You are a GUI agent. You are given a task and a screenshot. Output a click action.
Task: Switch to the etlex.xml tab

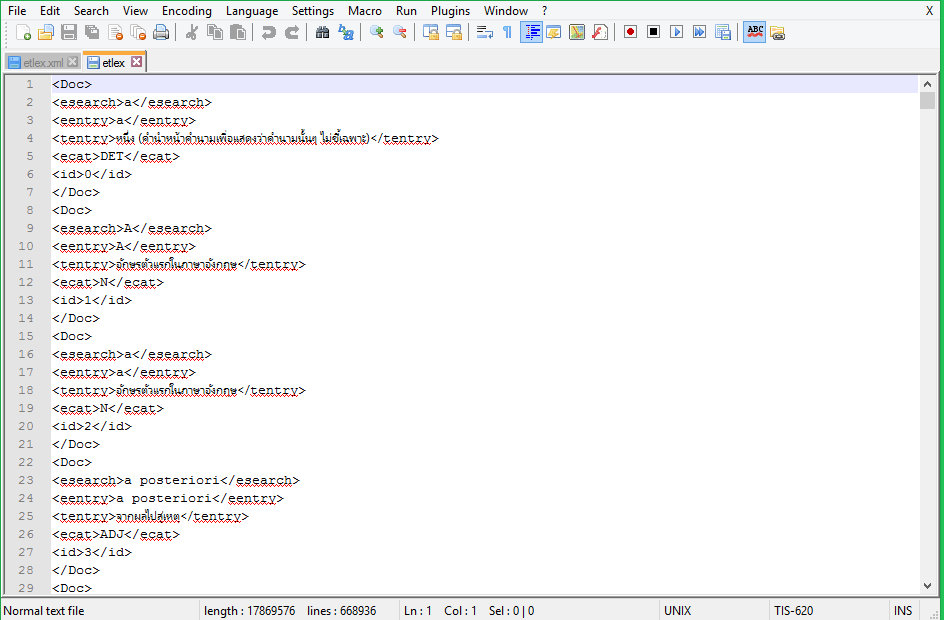43,63
